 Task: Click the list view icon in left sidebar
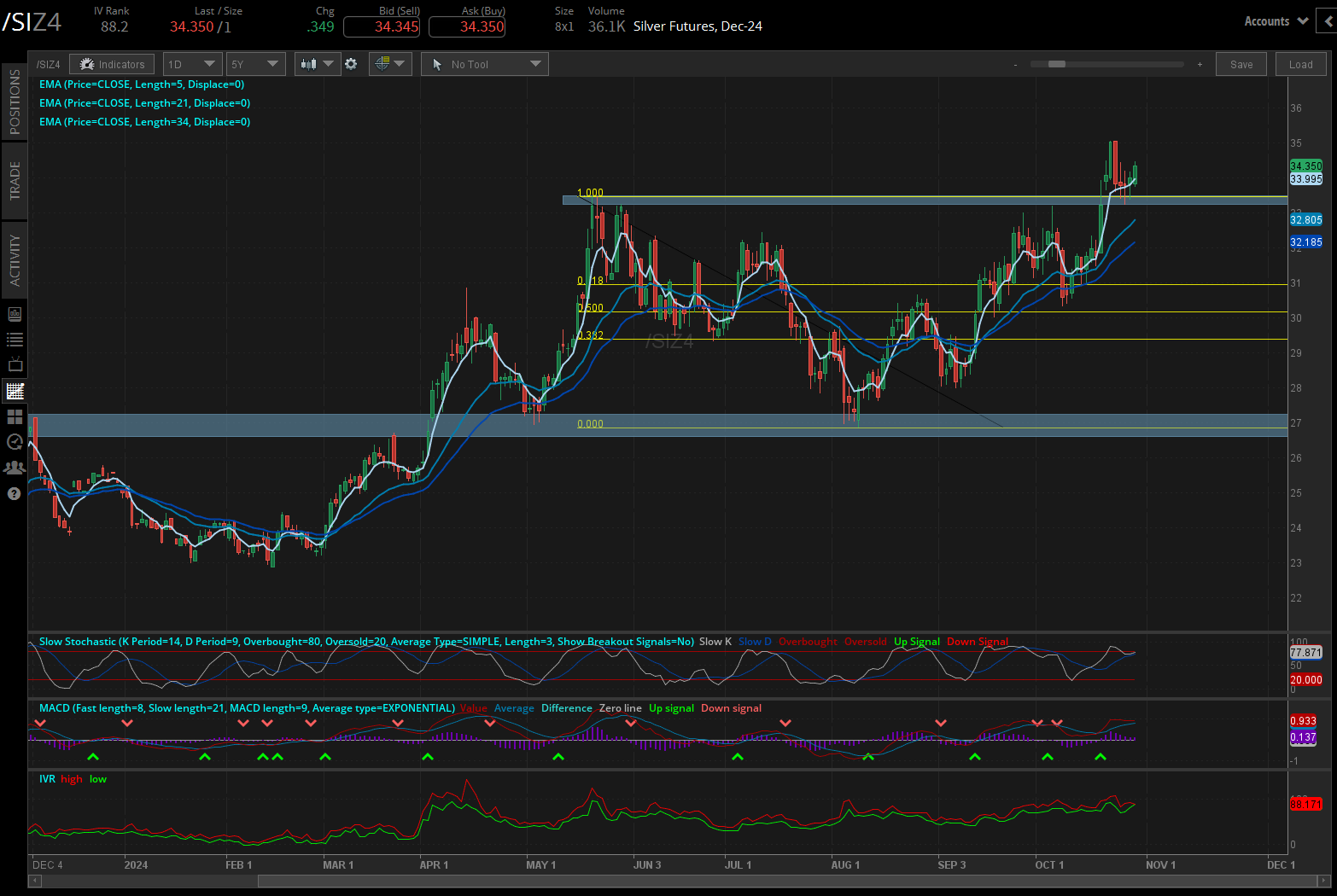[15, 340]
